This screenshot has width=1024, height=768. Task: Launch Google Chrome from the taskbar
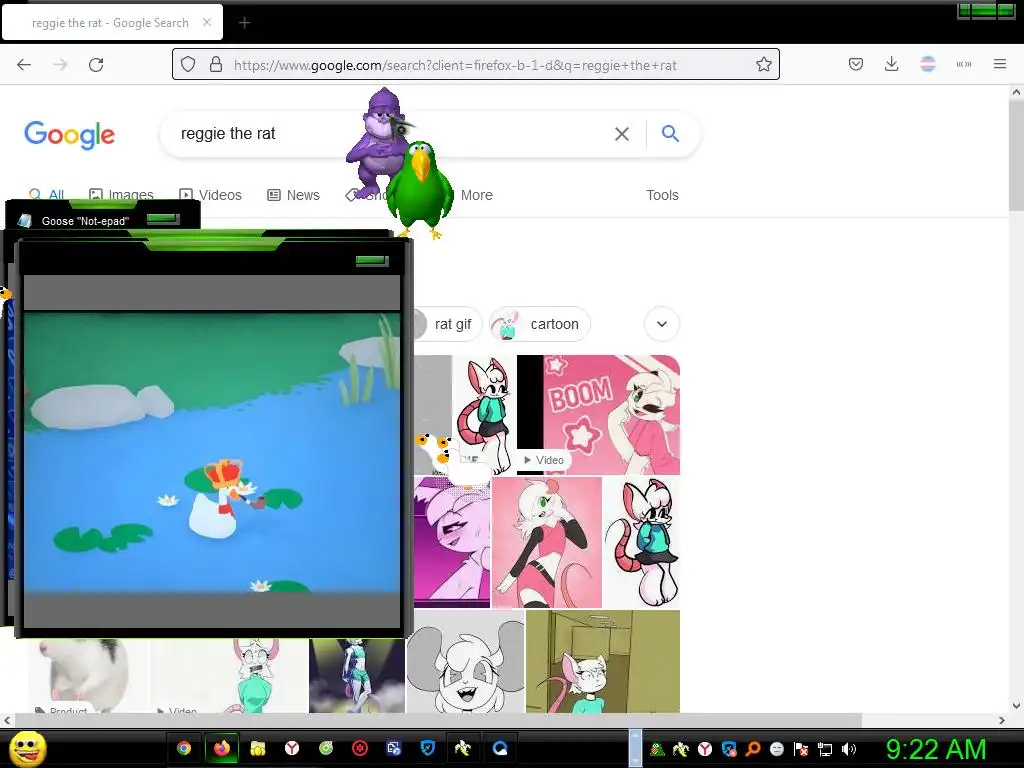pyautogui.click(x=184, y=748)
